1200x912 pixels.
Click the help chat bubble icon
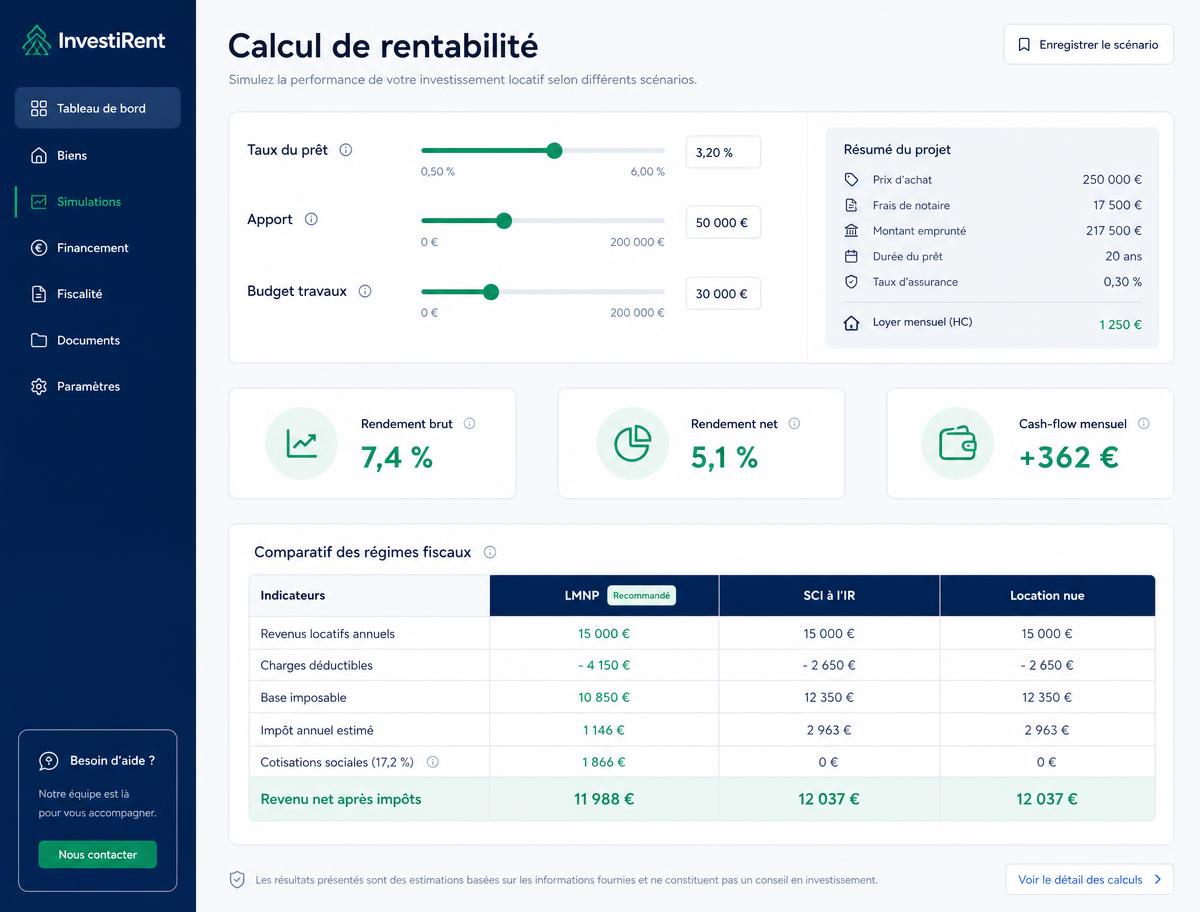pos(48,761)
